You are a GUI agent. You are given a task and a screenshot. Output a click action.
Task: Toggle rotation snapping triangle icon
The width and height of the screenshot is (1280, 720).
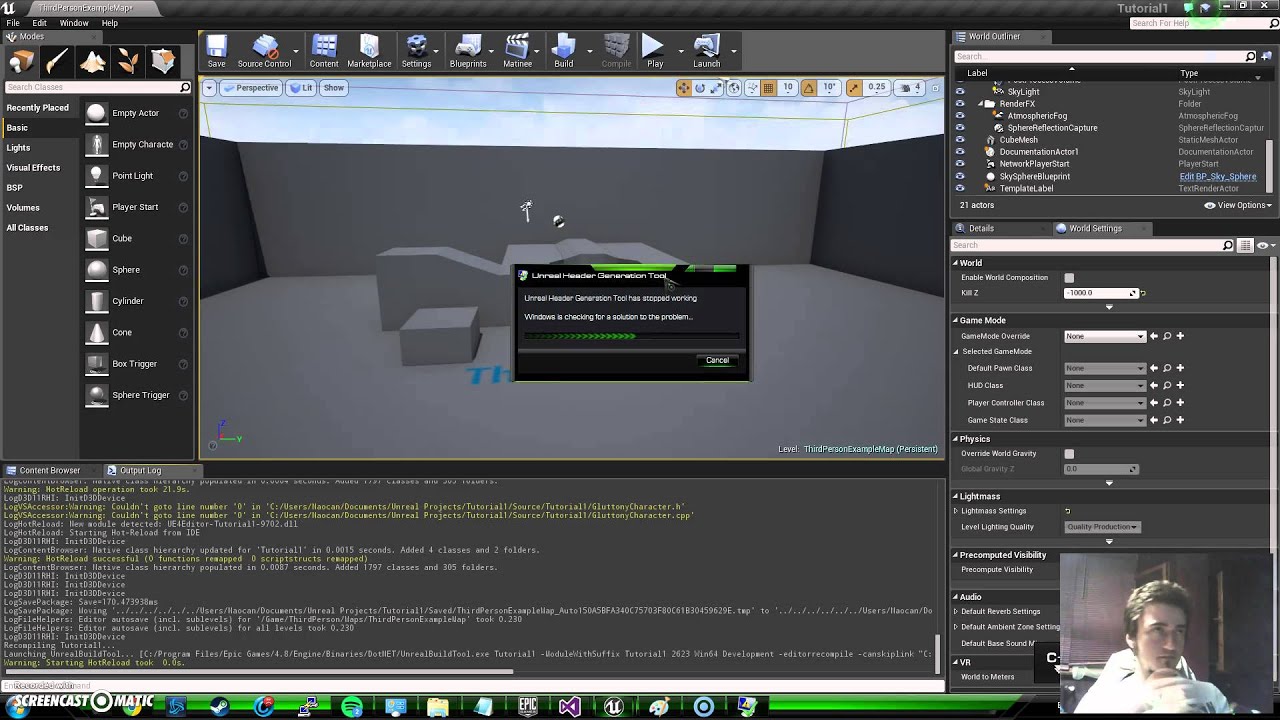[x=809, y=88]
